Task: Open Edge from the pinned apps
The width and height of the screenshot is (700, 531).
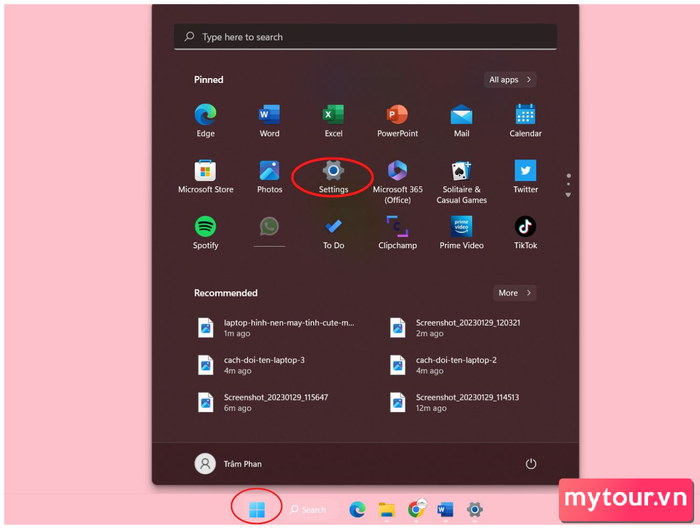Action: point(205,120)
